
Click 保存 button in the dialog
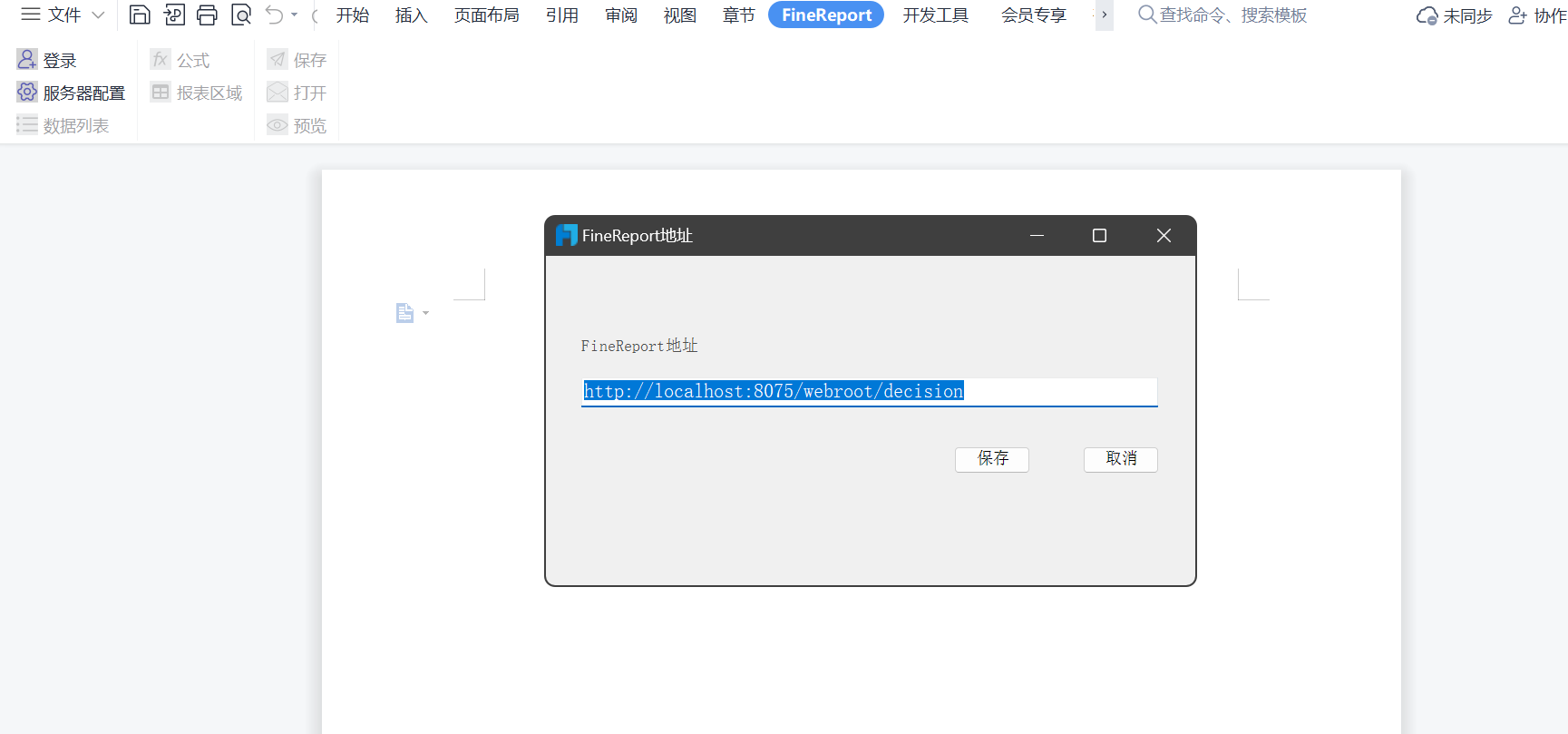(992, 459)
